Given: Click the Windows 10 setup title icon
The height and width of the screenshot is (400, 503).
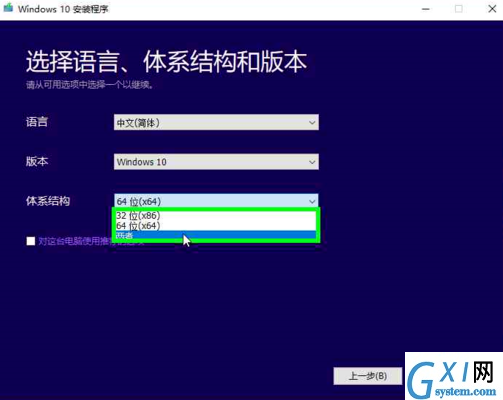Looking at the screenshot, I should [8, 8].
